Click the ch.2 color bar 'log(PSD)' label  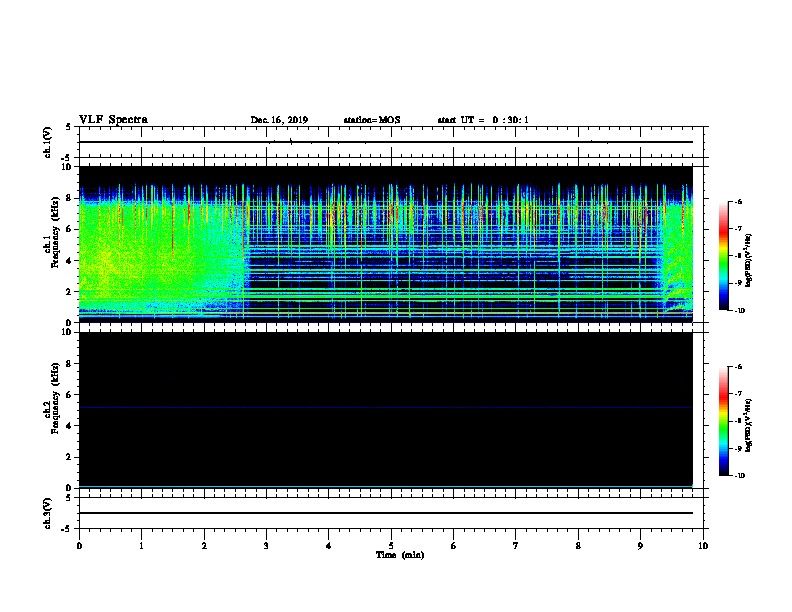point(748,425)
